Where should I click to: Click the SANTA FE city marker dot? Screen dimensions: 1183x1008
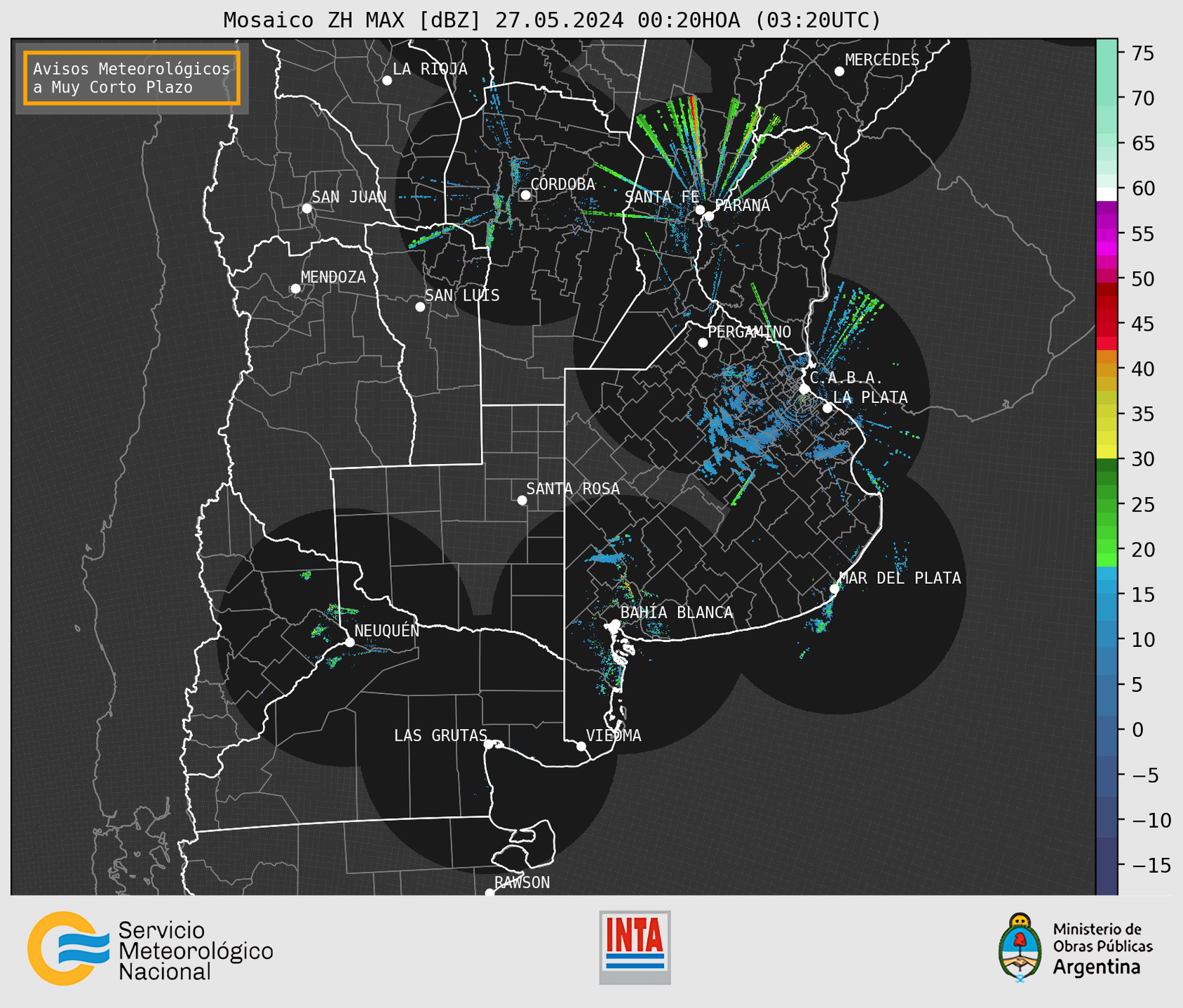700,210
